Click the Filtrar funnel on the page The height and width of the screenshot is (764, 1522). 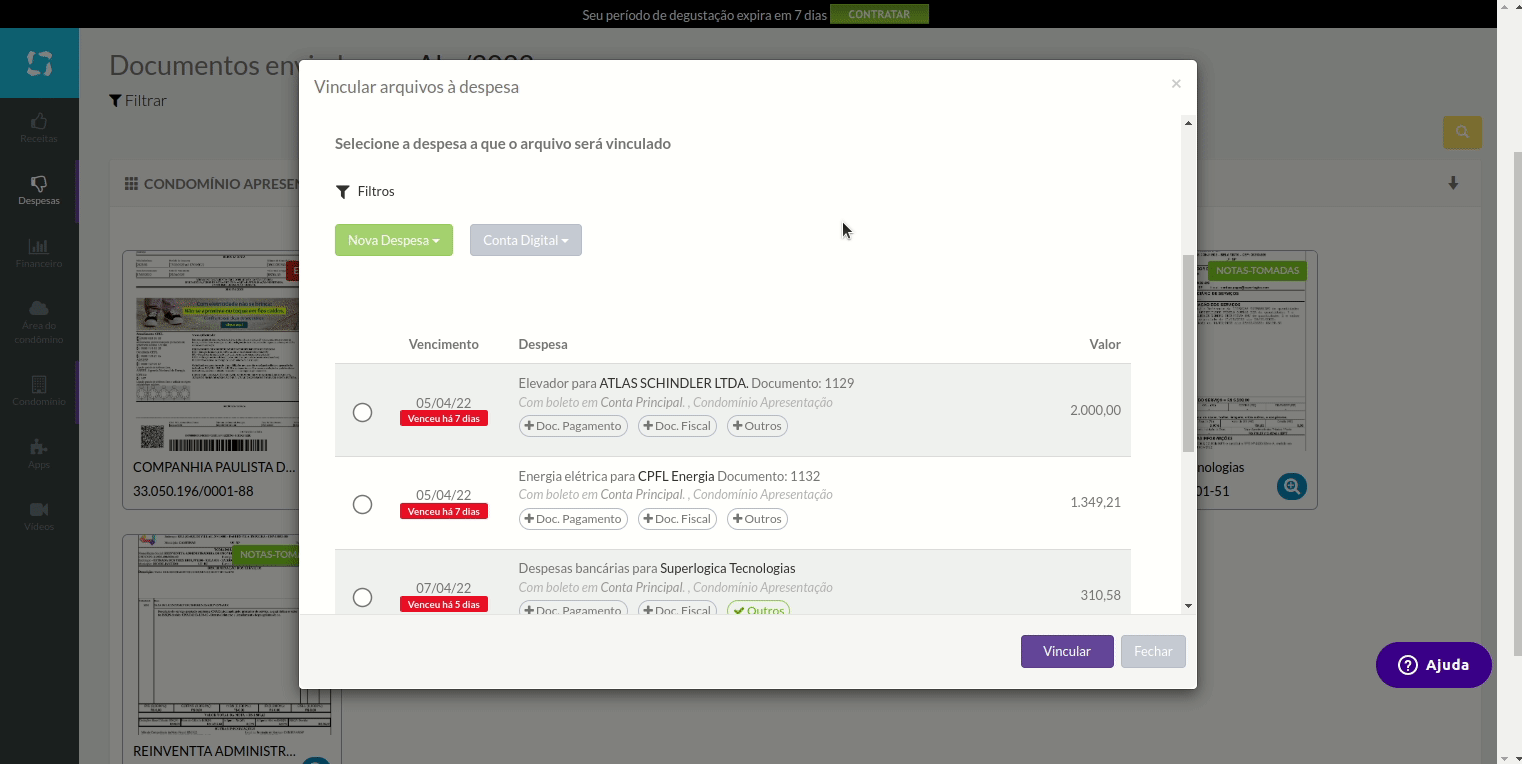pos(115,100)
